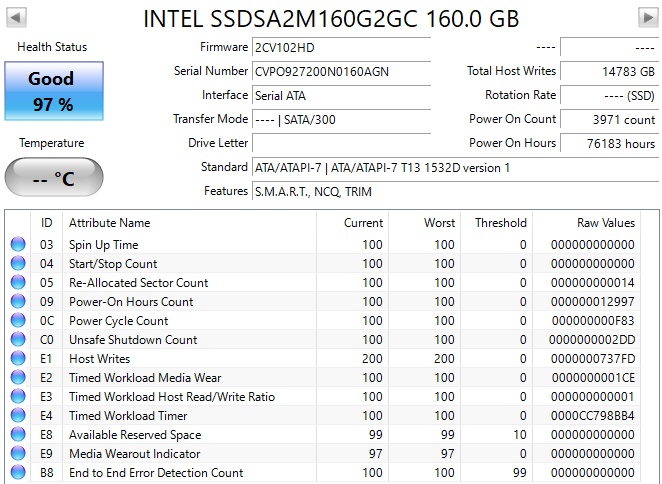Select the Unsafe Shutdown Count attribute name
This screenshot has height=484, width=662.
coord(133,340)
